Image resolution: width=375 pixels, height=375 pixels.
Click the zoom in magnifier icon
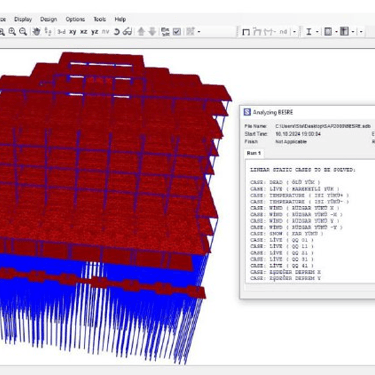12,32
